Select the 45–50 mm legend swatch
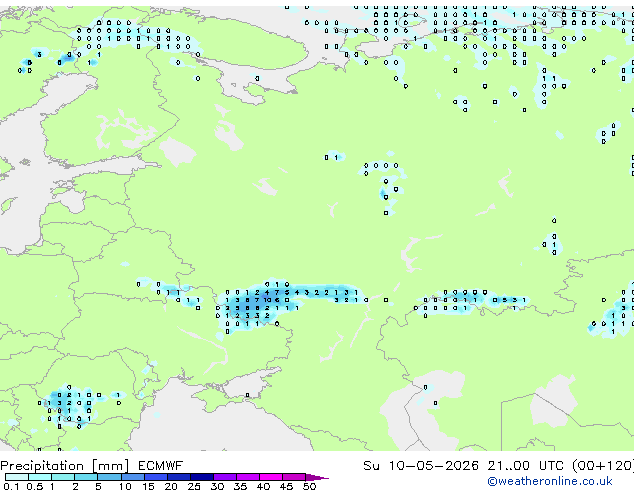The width and height of the screenshot is (634, 490). pos(294,477)
